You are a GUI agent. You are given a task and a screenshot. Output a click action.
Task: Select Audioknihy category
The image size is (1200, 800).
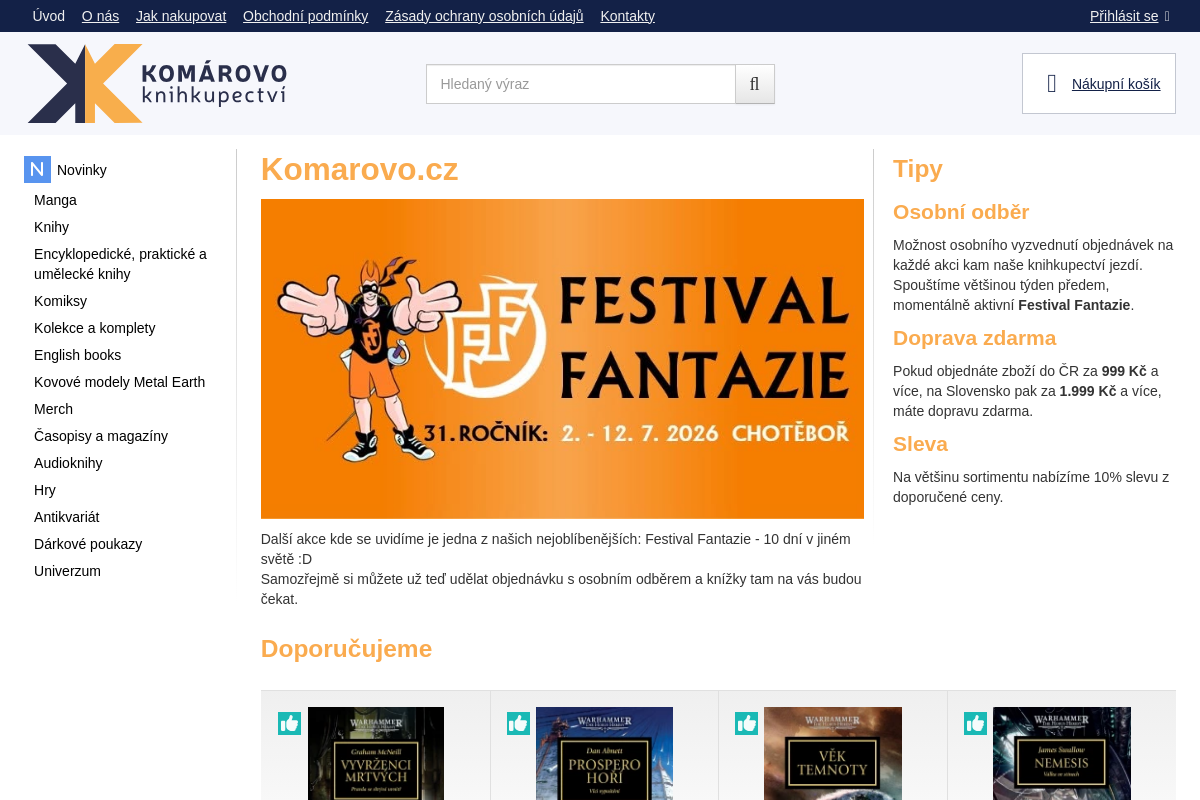point(68,463)
